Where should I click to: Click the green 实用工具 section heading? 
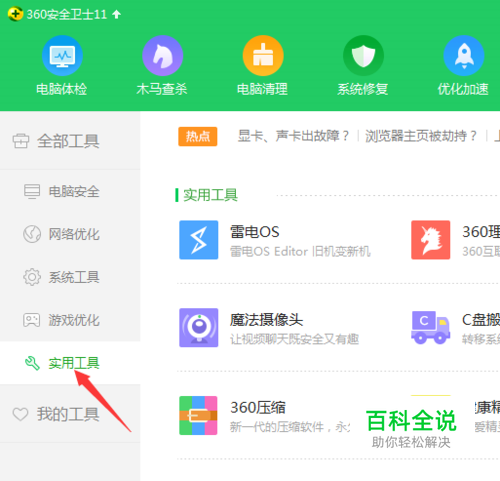[211, 195]
